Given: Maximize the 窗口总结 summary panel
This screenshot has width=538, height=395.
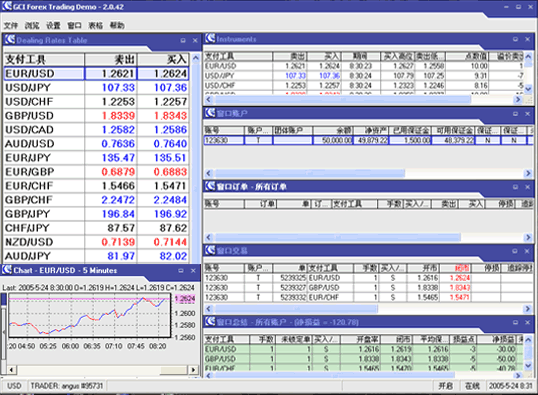Looking at the screenshot, I should (515, 323).
